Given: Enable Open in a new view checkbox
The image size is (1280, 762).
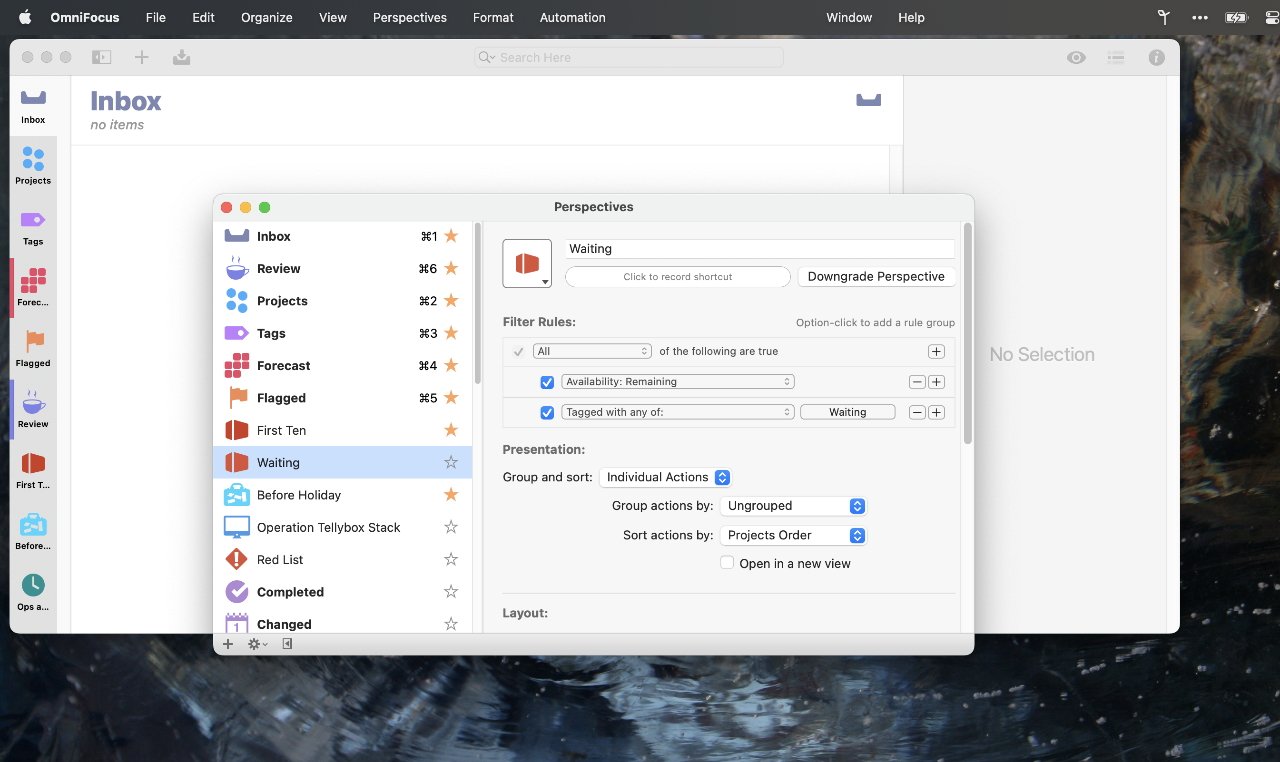Looking at the screenshot, I should coord(727,563).
